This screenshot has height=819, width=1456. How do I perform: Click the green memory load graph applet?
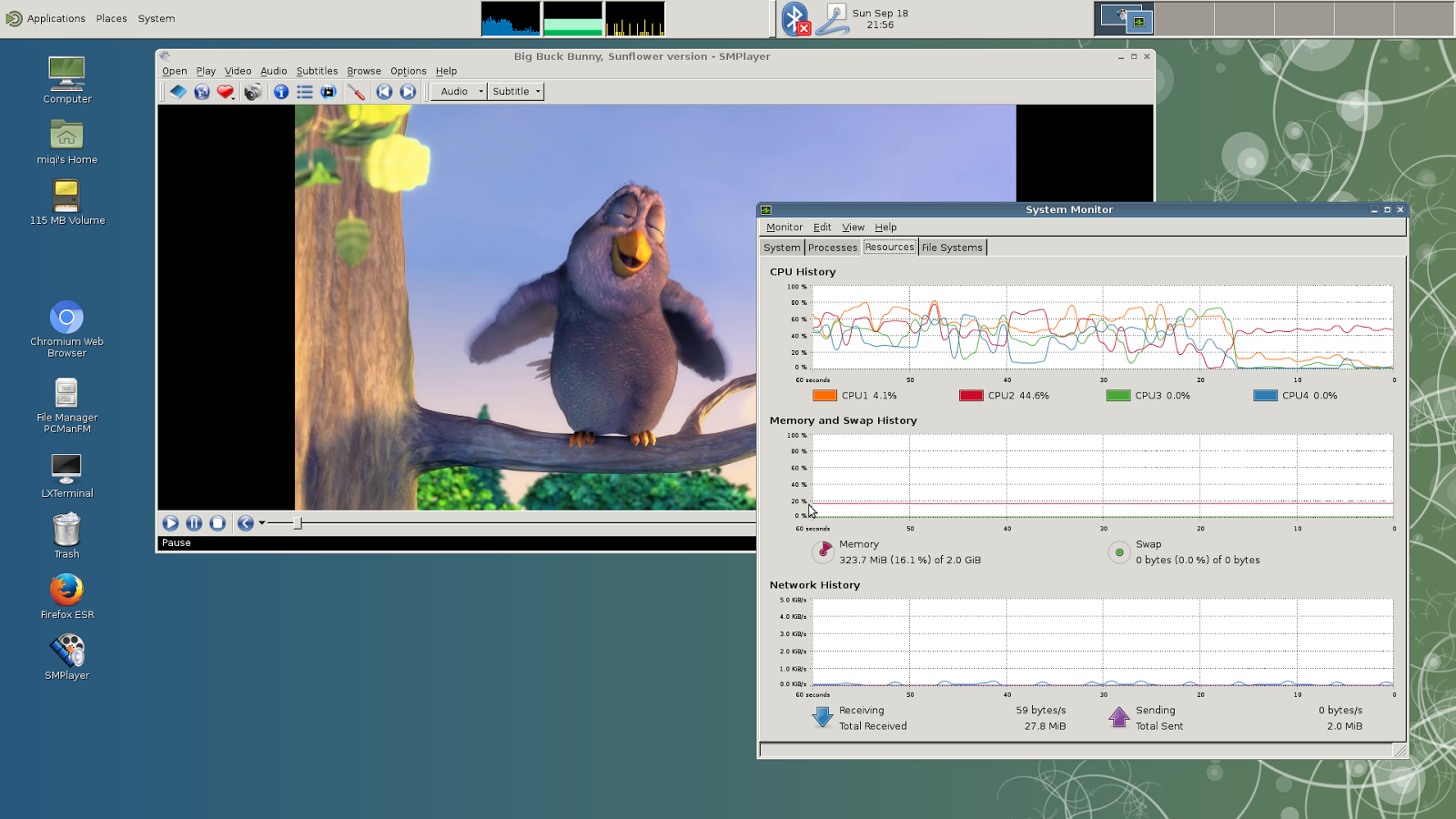[573, 19]
